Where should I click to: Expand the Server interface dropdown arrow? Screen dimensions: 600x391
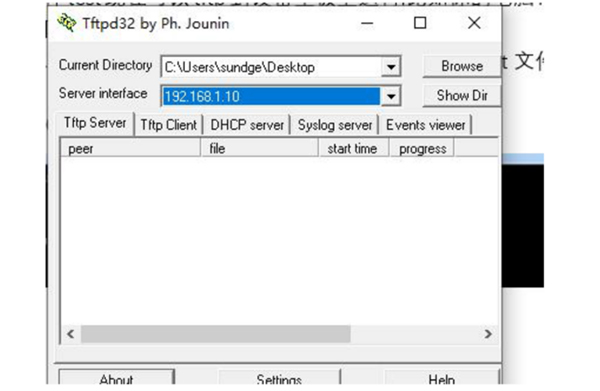(391, 96)
